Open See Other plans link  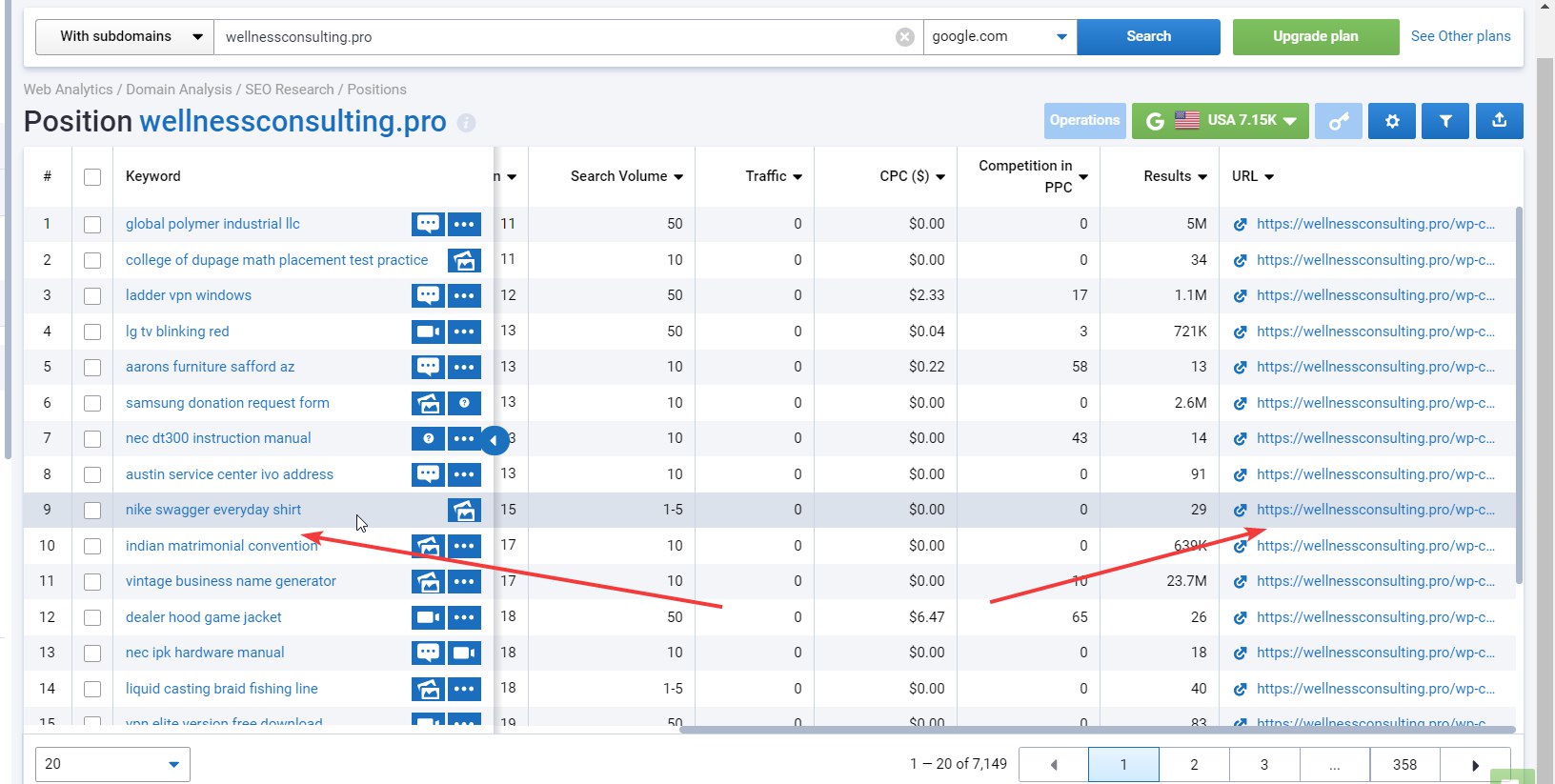(x=1461, y=36)
